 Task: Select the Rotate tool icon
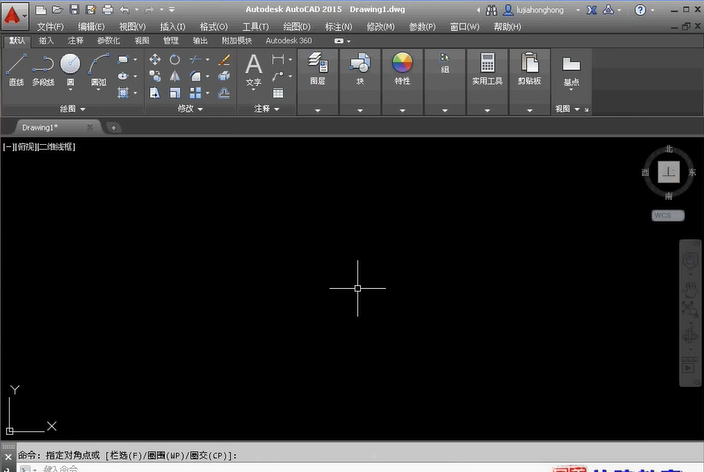coord(175,59)
